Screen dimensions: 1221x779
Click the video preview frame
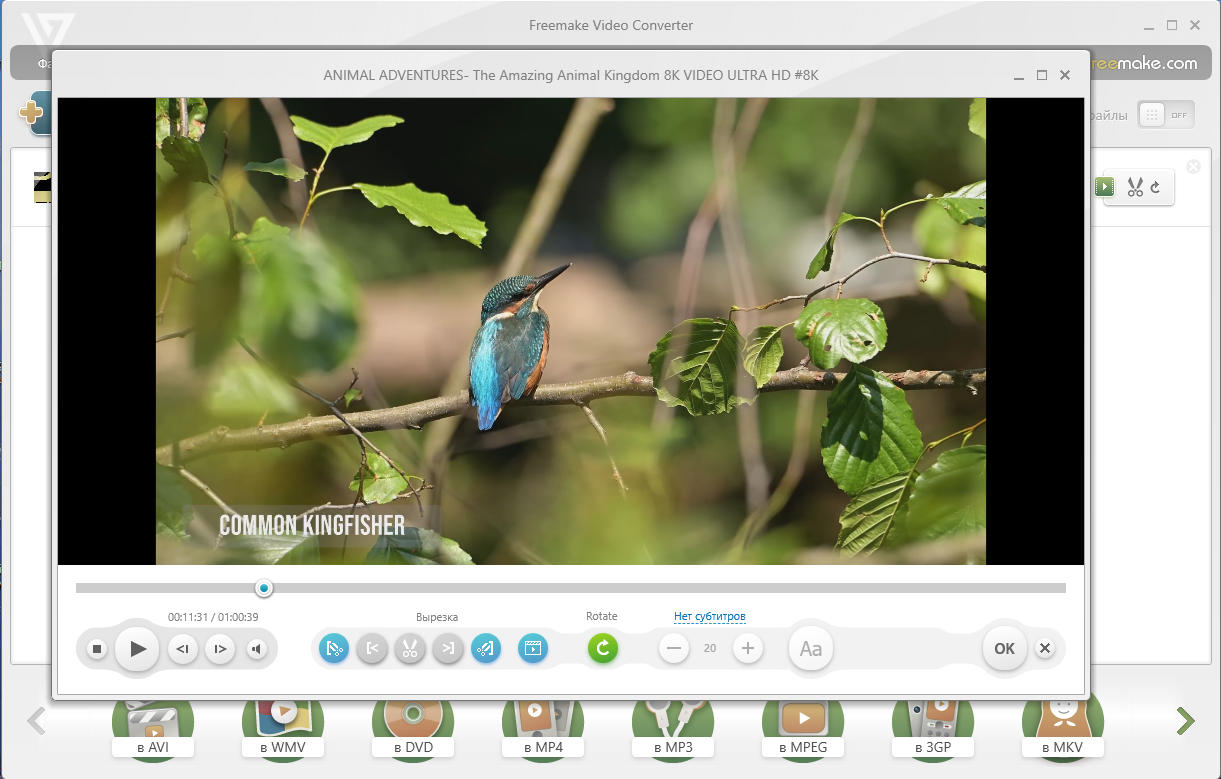571,331
